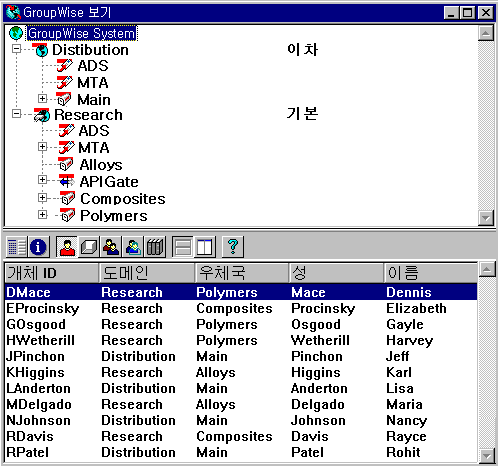The height and width of the screenshot is (466, 498).
Task: Click the ADS agent icon under Distibution
Action: tap(64, 65)
